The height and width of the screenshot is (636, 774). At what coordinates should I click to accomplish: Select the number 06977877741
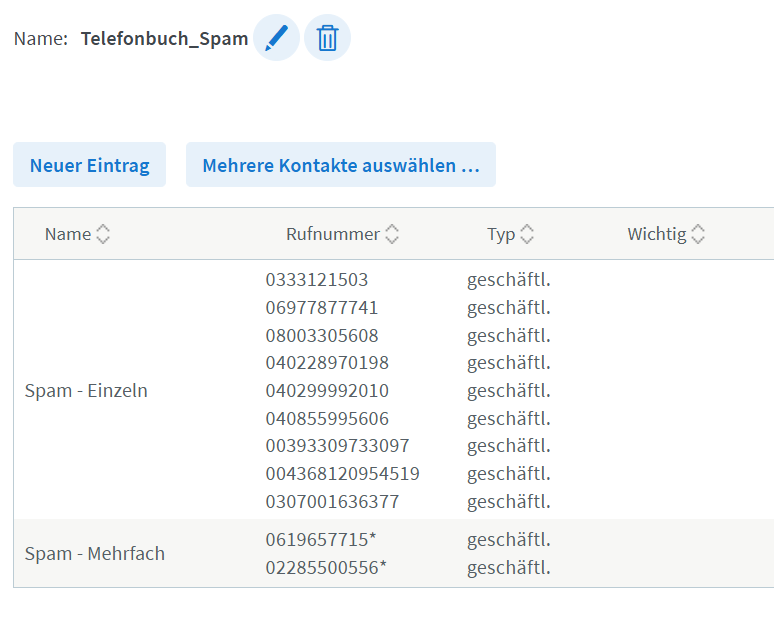point(321,307)
